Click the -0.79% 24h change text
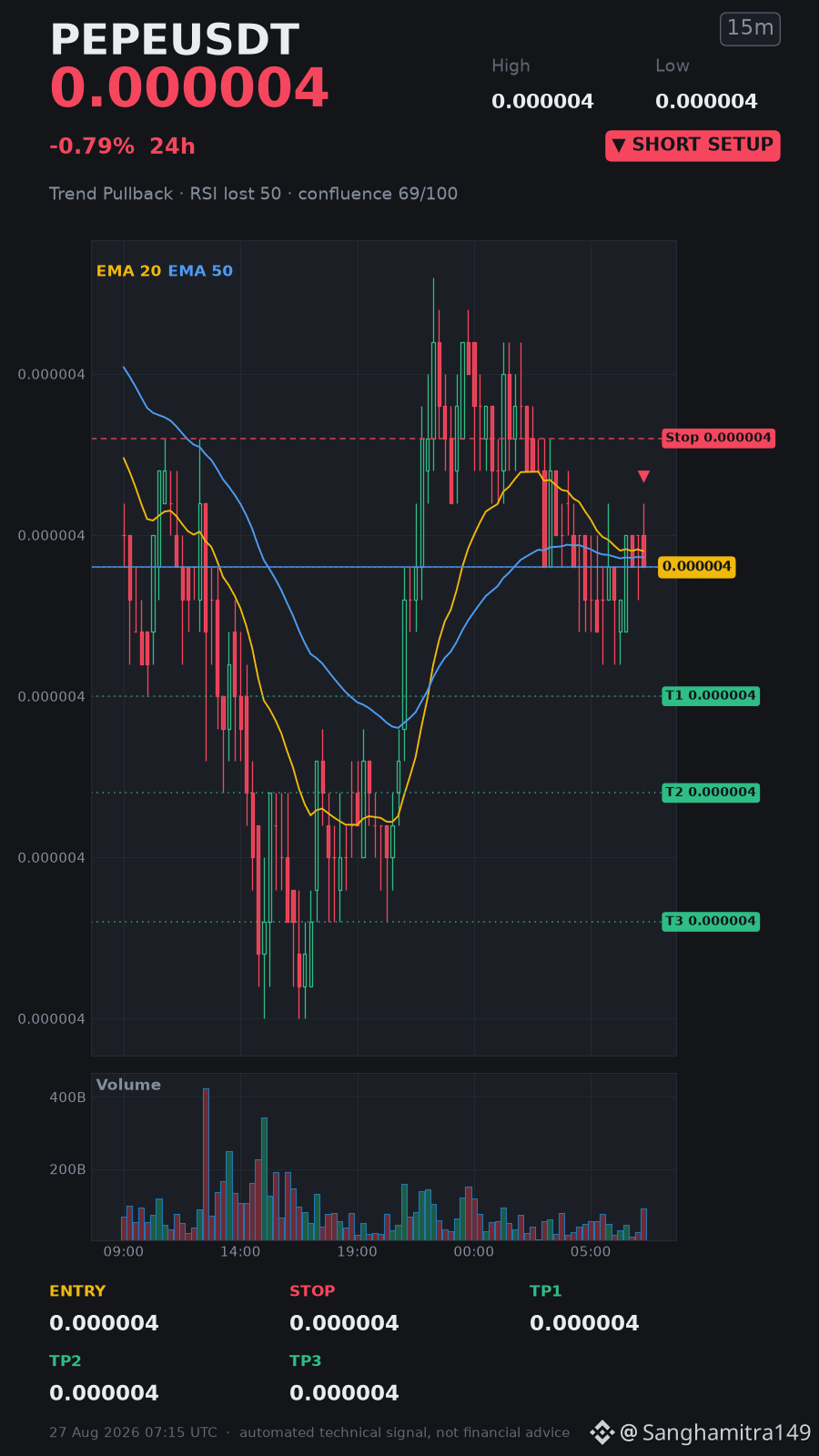819x1456 pixels. click(x=122, y=147)
